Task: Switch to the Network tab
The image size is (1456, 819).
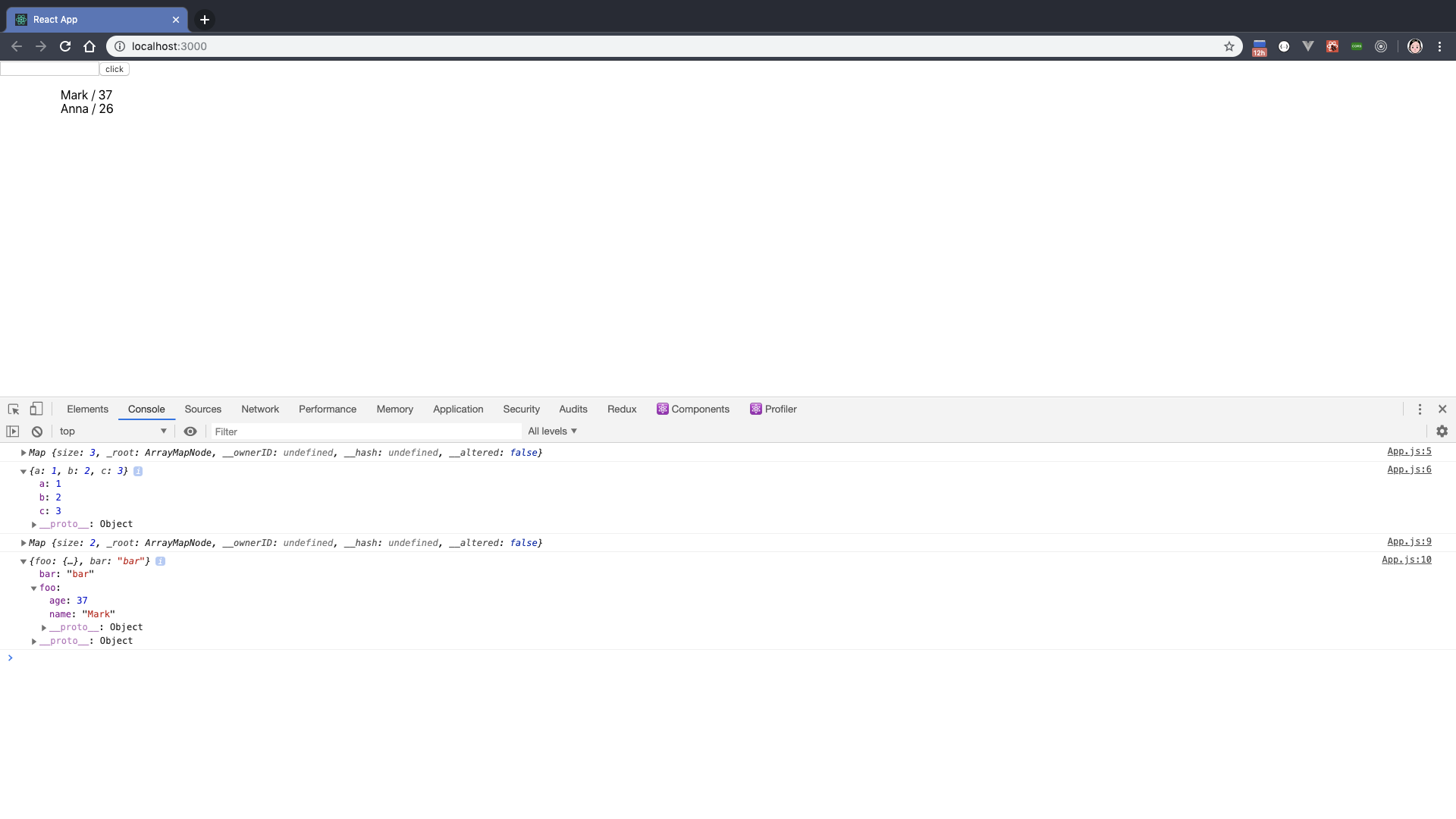Action: click(260, 409)
